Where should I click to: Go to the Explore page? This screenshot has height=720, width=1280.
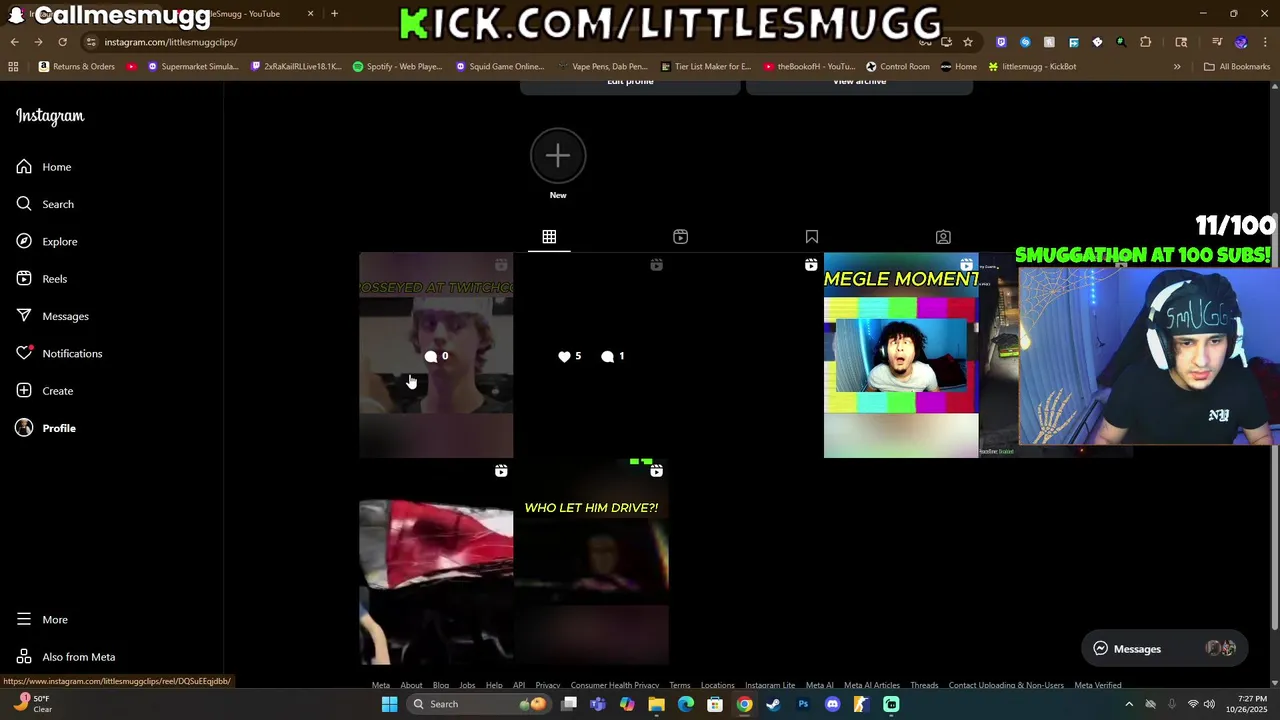47,241
